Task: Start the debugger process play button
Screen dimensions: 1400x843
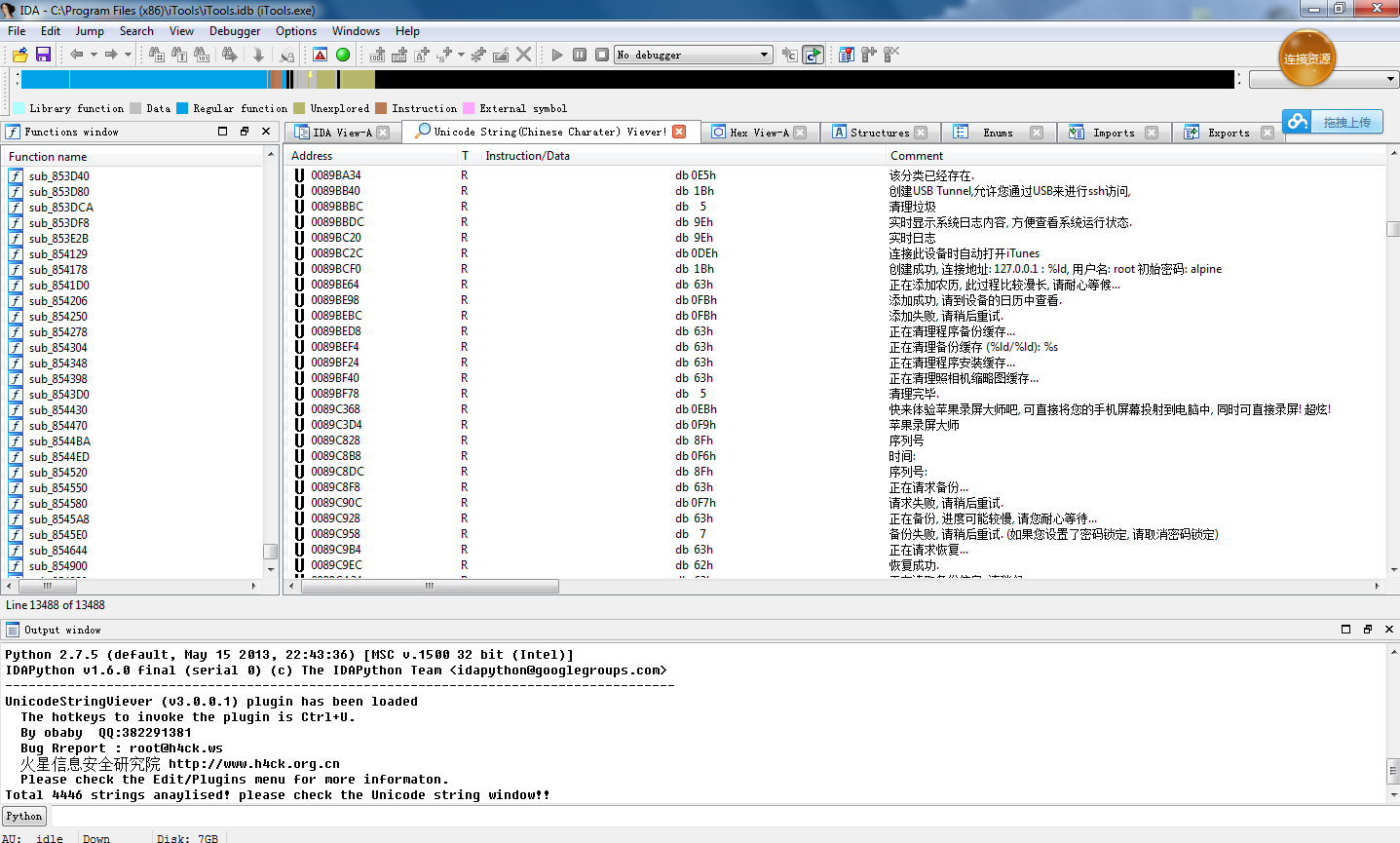Action: point(557,55)
